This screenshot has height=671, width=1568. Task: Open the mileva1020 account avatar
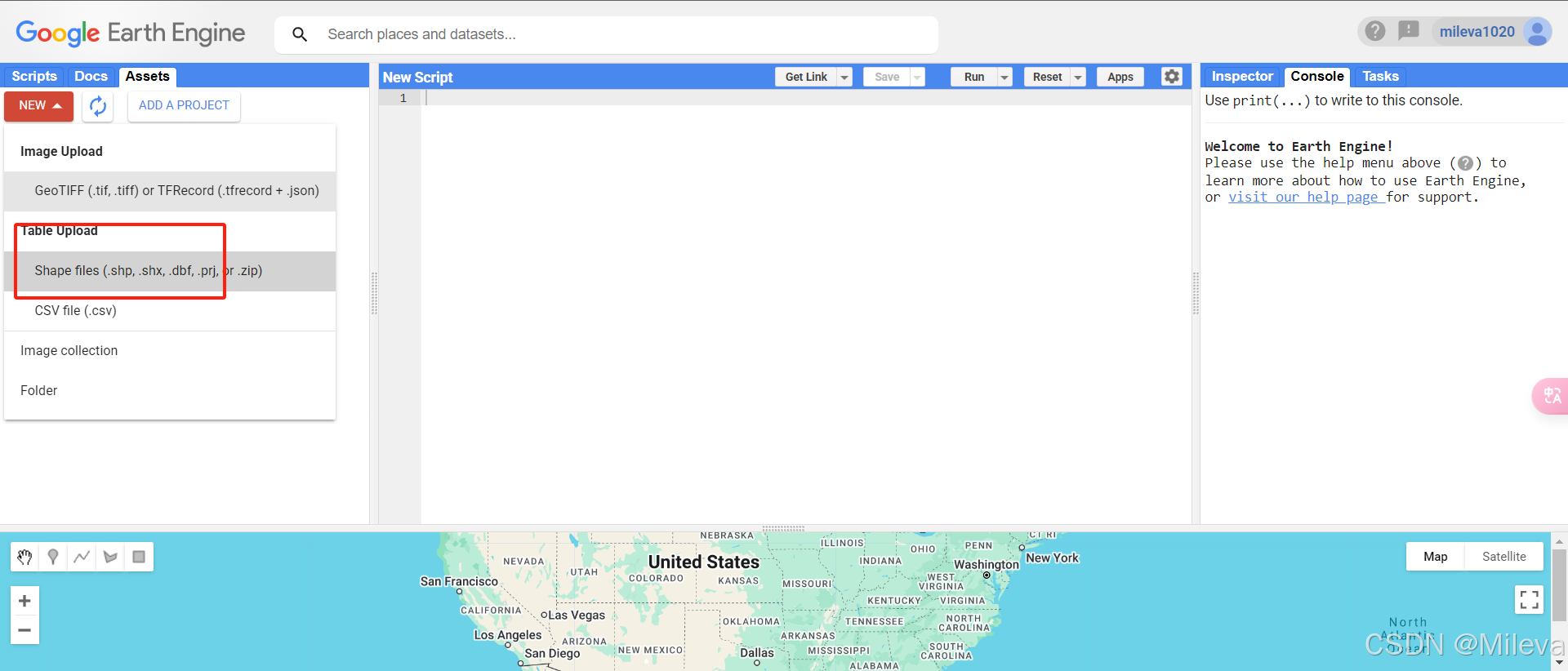point(1537,32)
